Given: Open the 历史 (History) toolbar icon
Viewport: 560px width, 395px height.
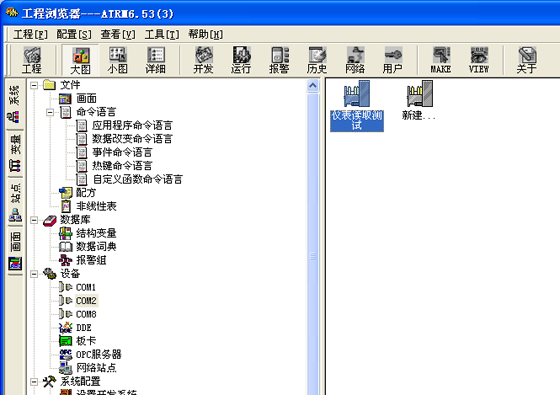Looking at the screenshot, I should pos(317,60).
